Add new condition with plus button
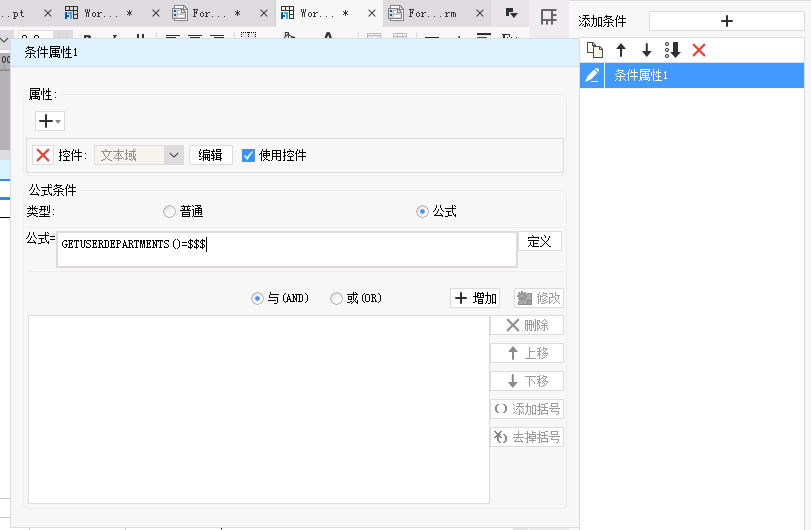Viewport: 811px width, 530px height. (x=727, y=21)
